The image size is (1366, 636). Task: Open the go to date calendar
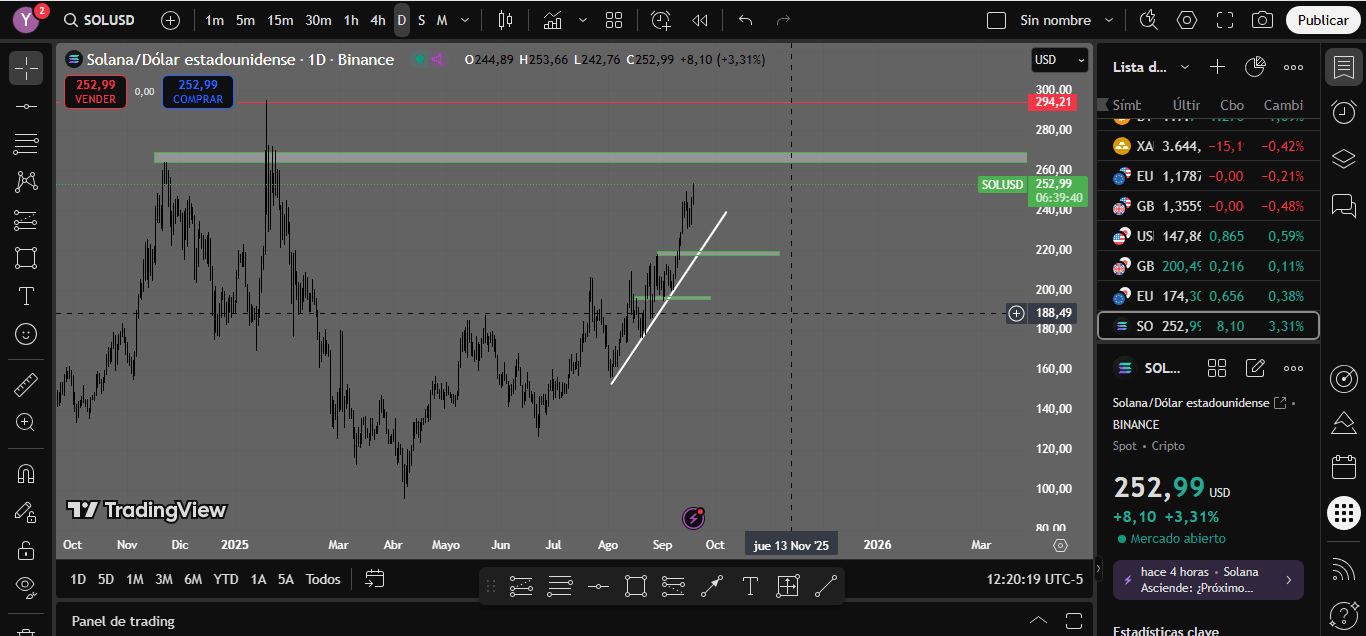375,578
